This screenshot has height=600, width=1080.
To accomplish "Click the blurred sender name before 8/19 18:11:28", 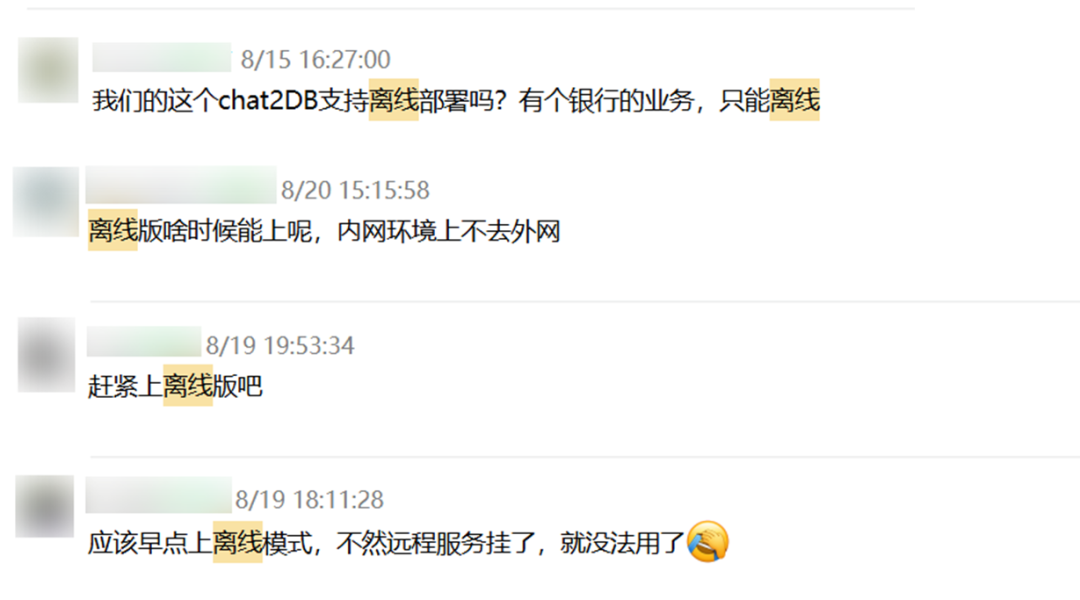I will tap(158, 495).
